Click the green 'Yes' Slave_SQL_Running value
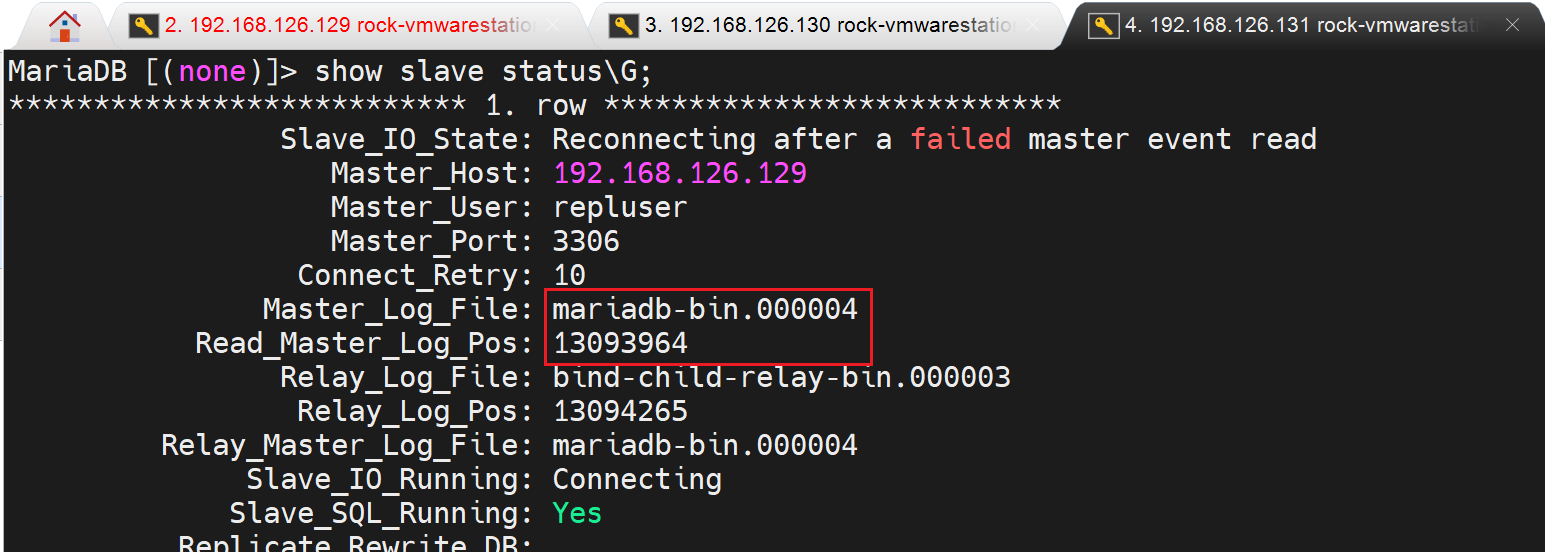The width and height of the screenshot is (1545, 552). [x=577, y=514]
